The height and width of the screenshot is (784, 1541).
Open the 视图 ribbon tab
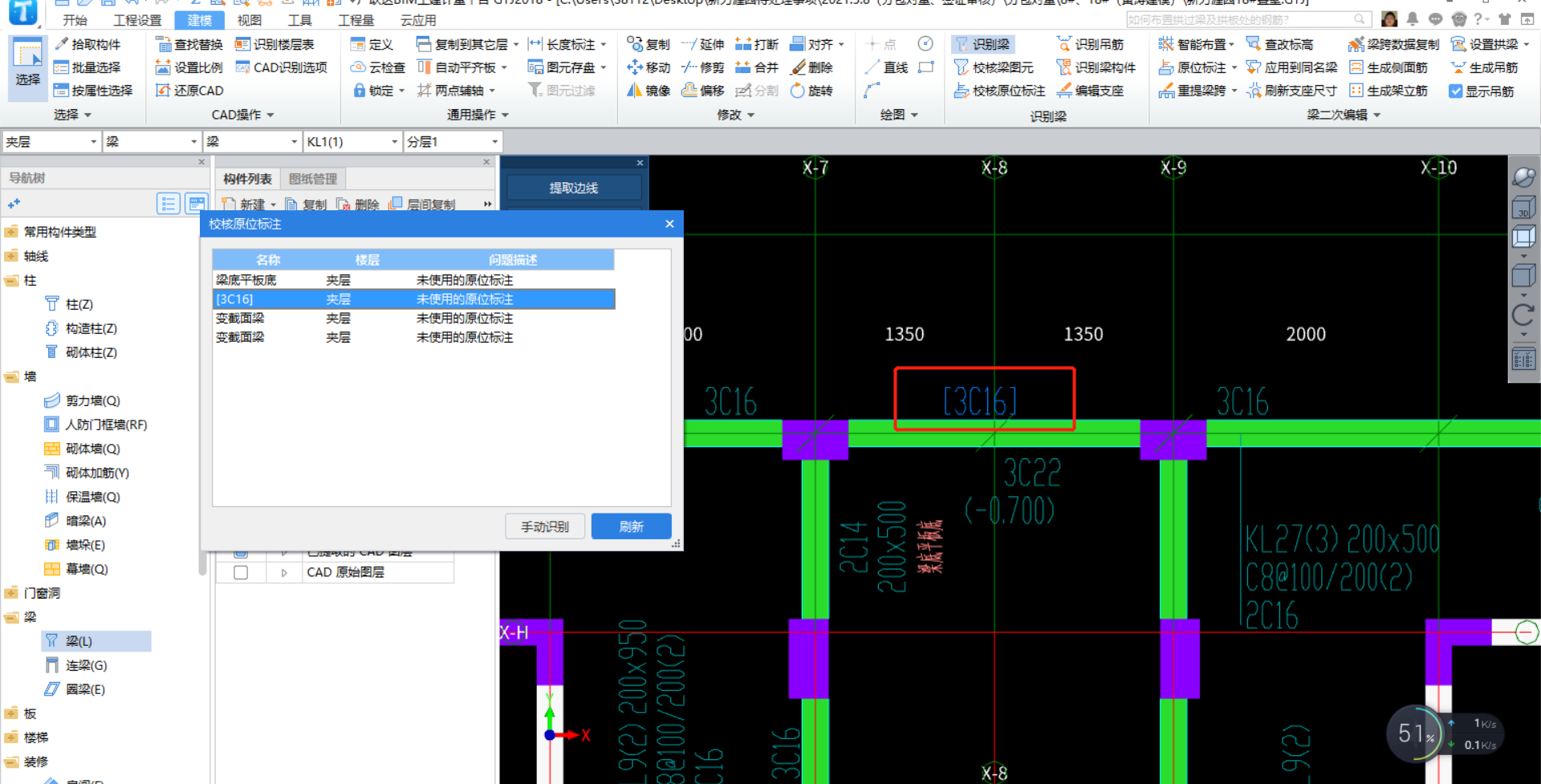click(x=250, y=20)
